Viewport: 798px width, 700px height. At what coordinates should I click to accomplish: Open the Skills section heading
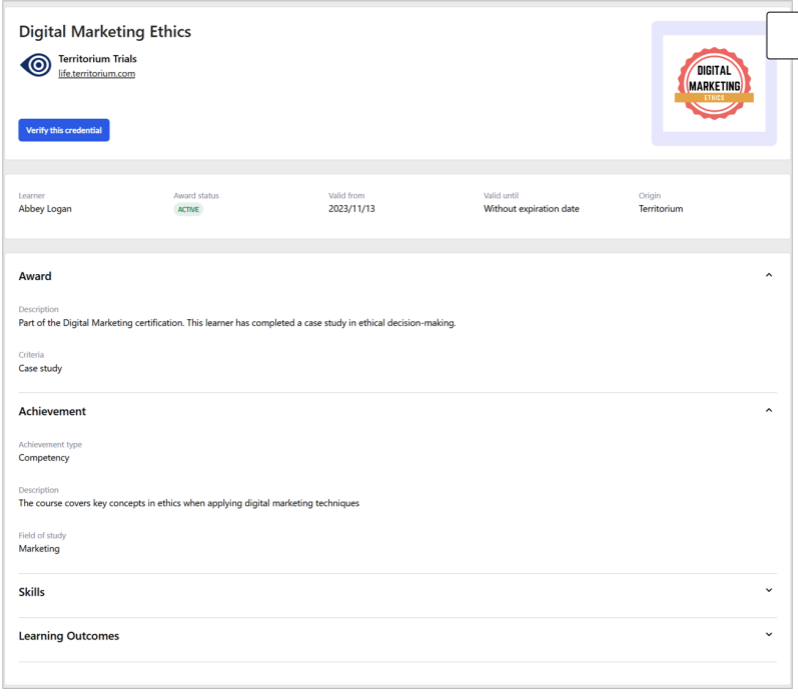[x=32, y=592]
